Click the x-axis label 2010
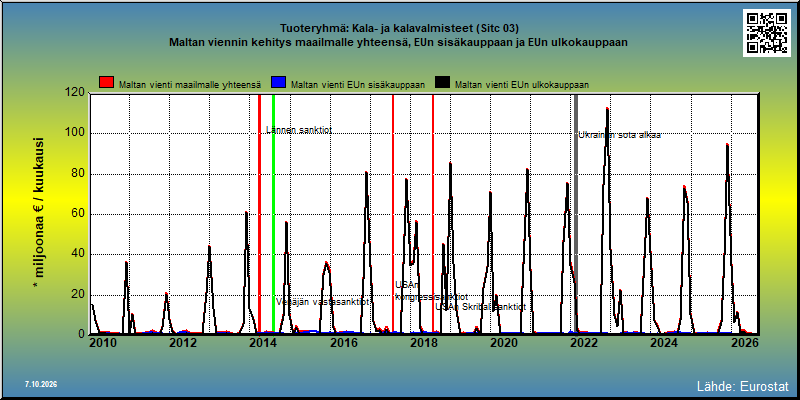This screenshot has height=400, width=800. coord(103,343)
